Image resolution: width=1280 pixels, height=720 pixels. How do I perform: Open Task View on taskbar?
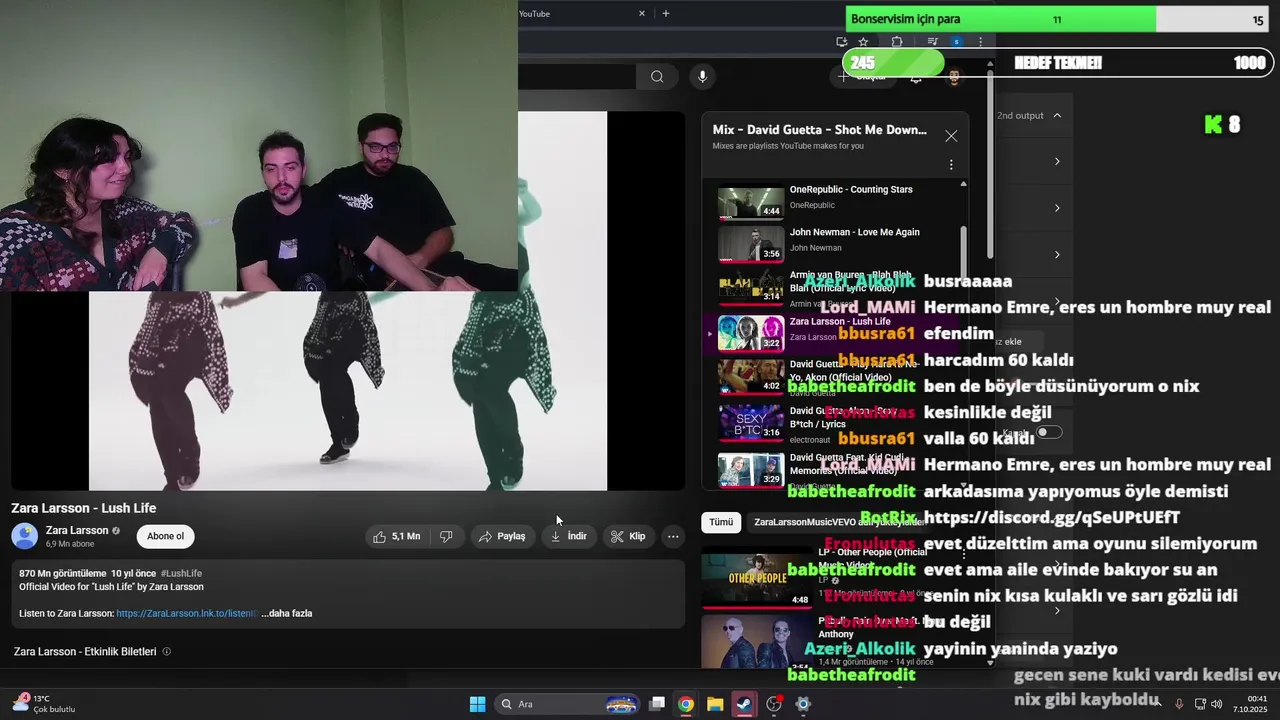pos(657,704)
